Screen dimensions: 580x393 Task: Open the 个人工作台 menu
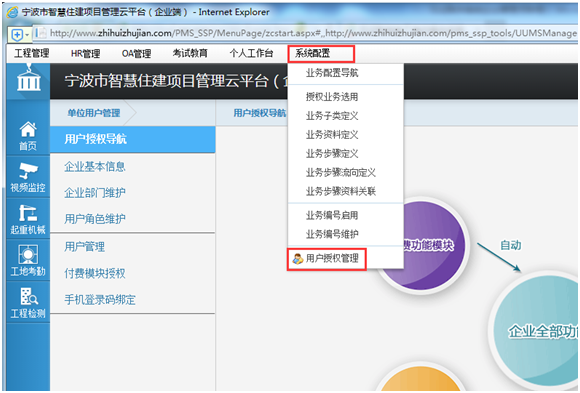pyautogui.click(x=252, y=54)
